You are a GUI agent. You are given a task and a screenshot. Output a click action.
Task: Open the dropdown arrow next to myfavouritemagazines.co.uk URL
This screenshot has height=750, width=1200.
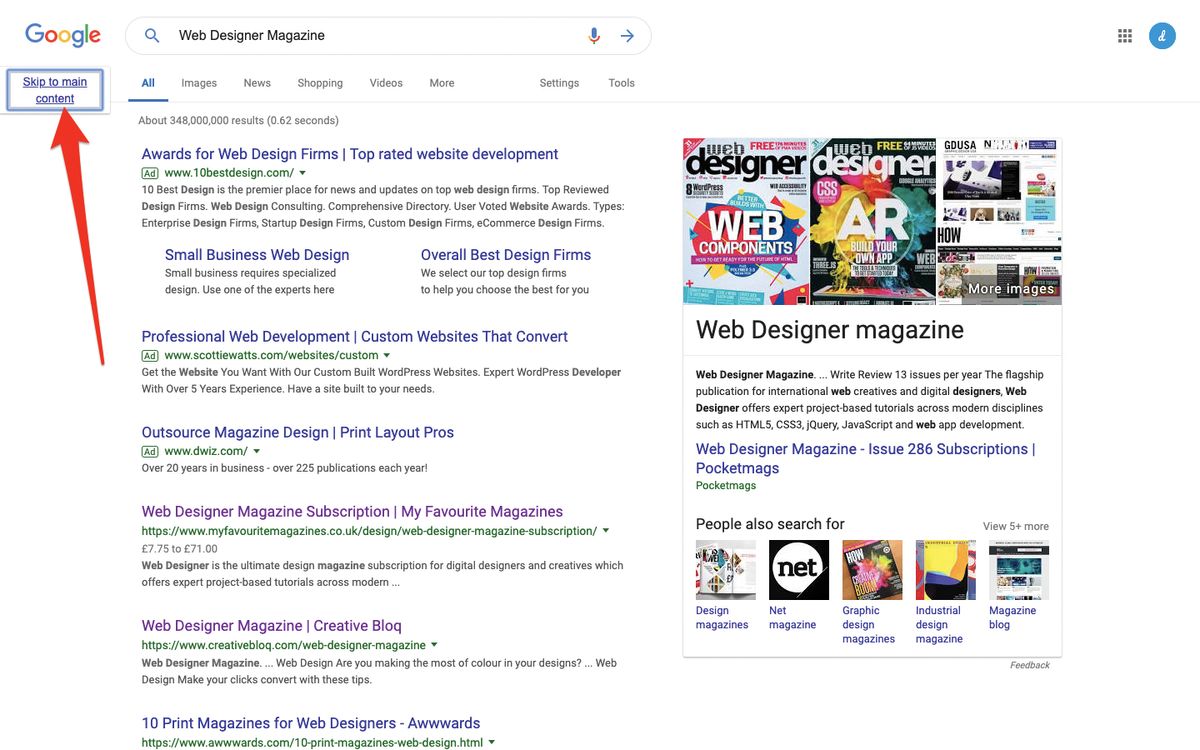[607, 531]
